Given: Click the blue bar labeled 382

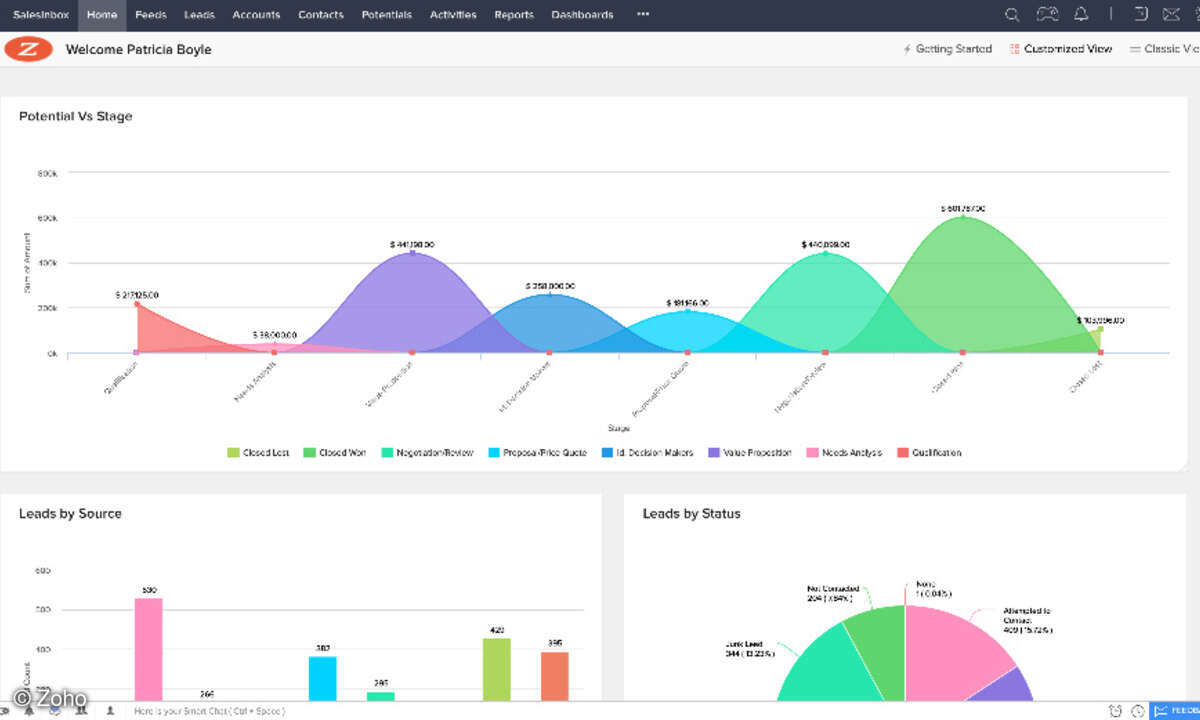Looking at the screenshot, I should (322, 678).
